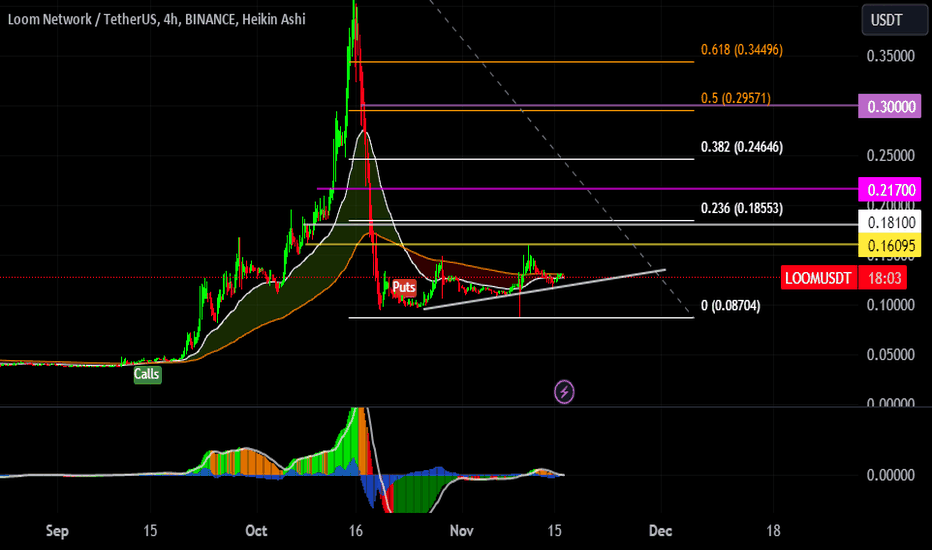
Task: Click the 0 (0.08704) Fibonacci label
Action: (x=731, y=306)
